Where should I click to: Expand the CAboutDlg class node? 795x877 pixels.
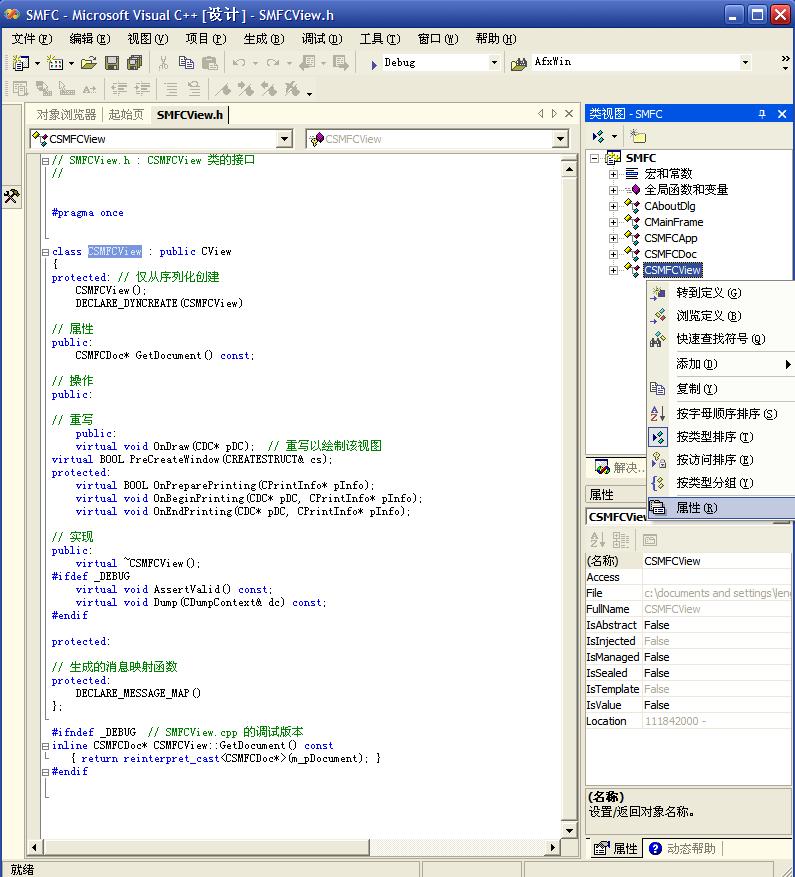(614, 206)
